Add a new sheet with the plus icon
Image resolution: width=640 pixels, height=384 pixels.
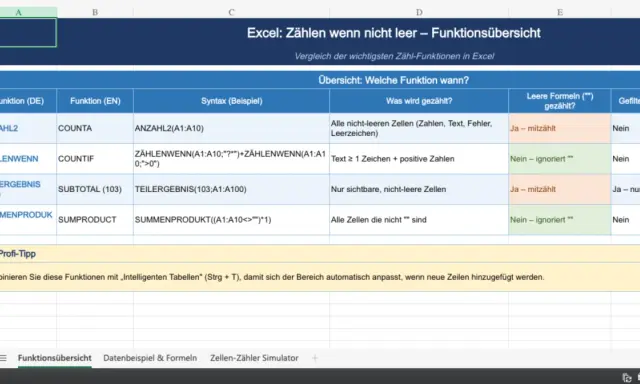(x=315, y=358)
